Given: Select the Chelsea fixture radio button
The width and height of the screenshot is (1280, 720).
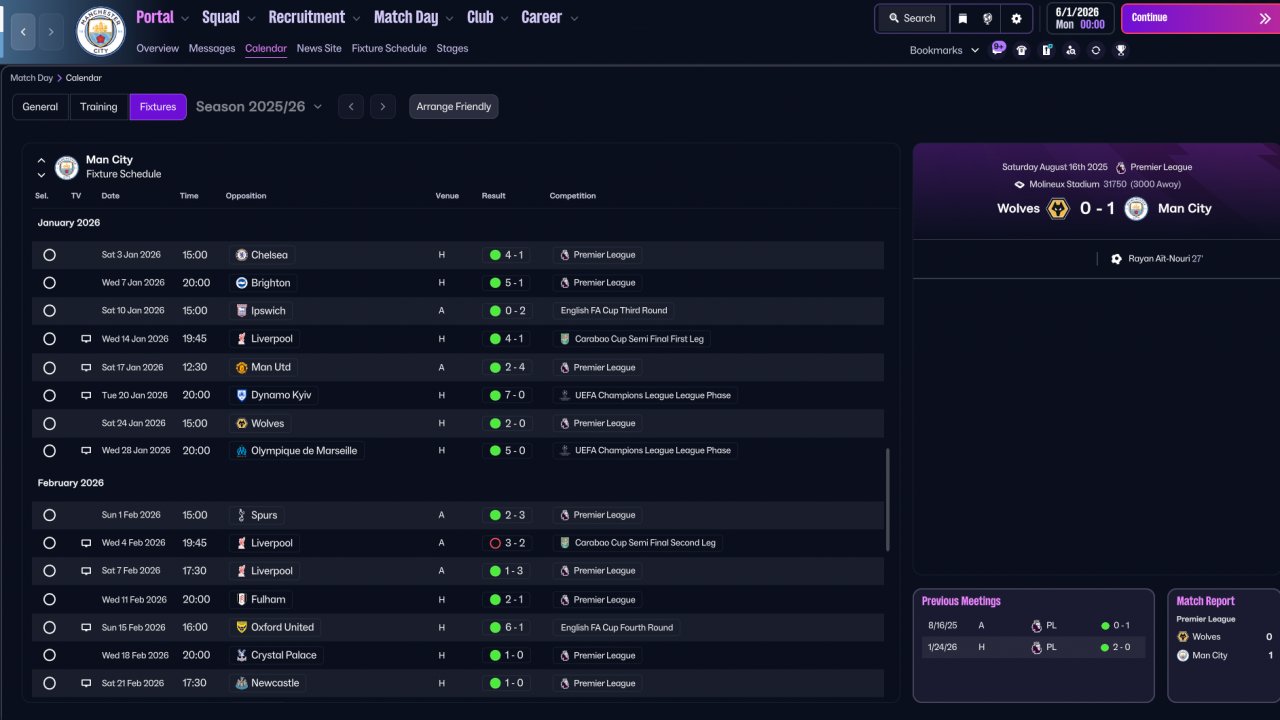Looking at the screenshot, I should [49, 255].
